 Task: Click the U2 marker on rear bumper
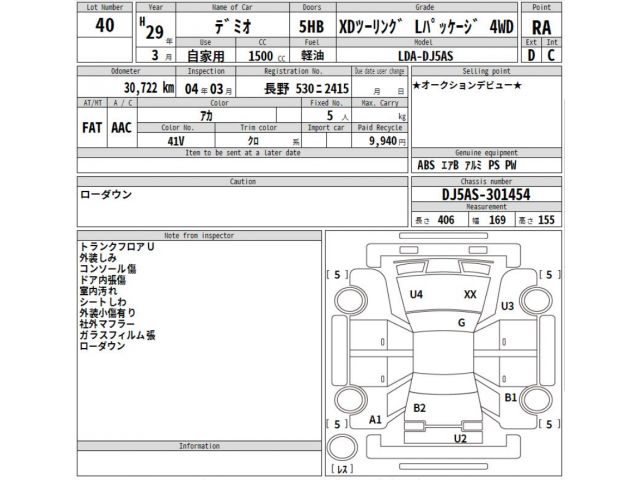[x=460, y=438]
